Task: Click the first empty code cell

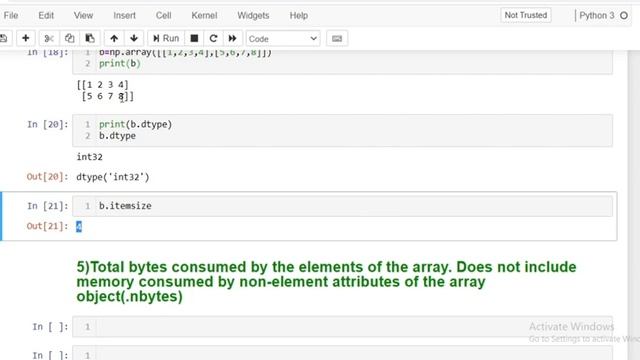Action: (342, 327)
